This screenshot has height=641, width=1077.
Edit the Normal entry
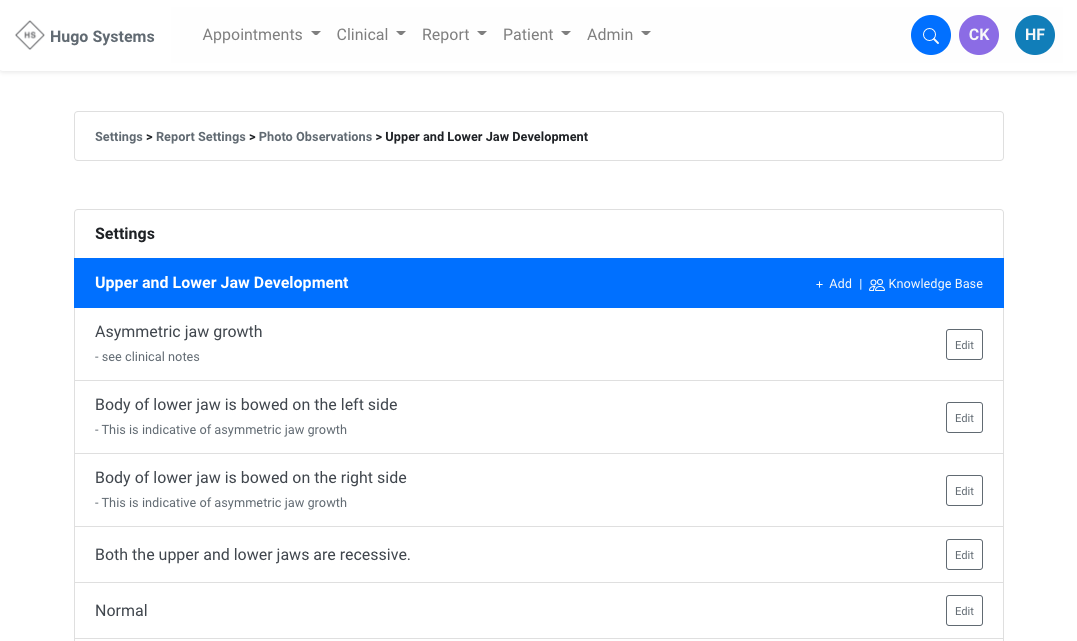pos(964,611)
